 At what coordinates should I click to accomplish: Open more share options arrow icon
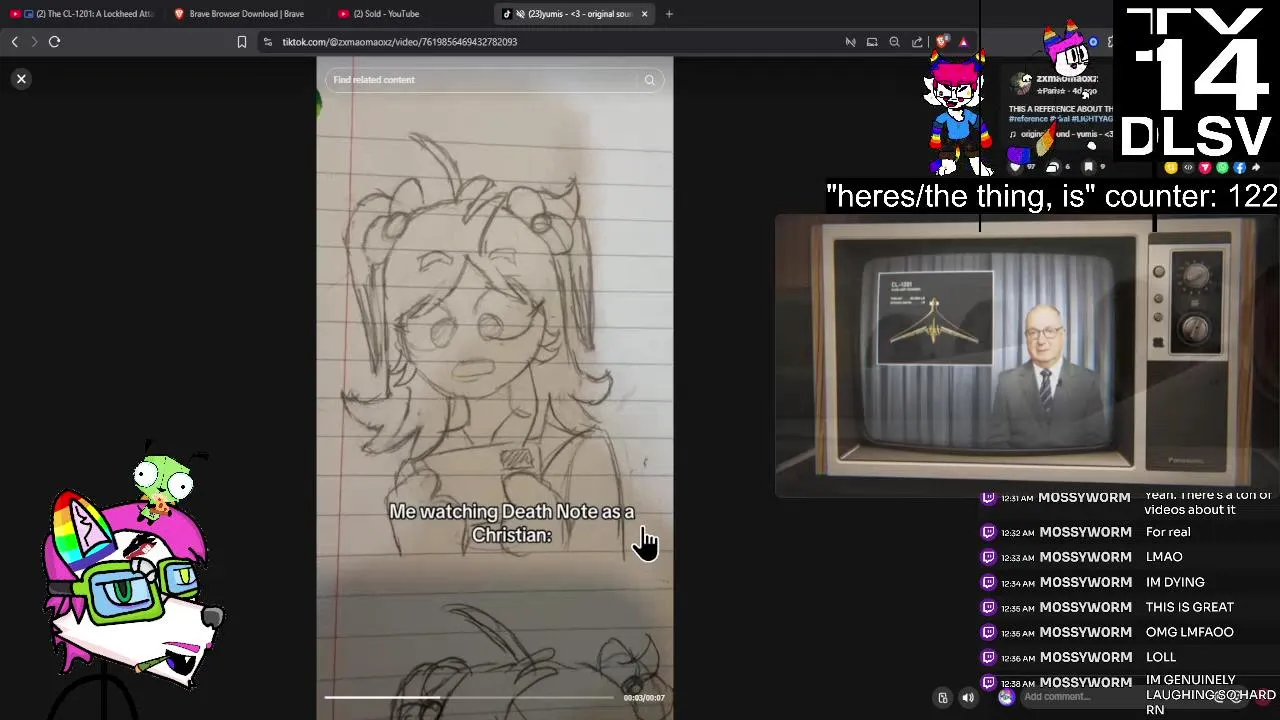(x=1256, y=168)
